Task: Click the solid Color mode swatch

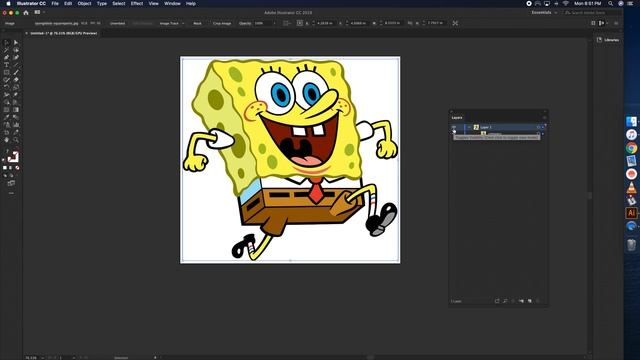Action: [x=5, y=168]
